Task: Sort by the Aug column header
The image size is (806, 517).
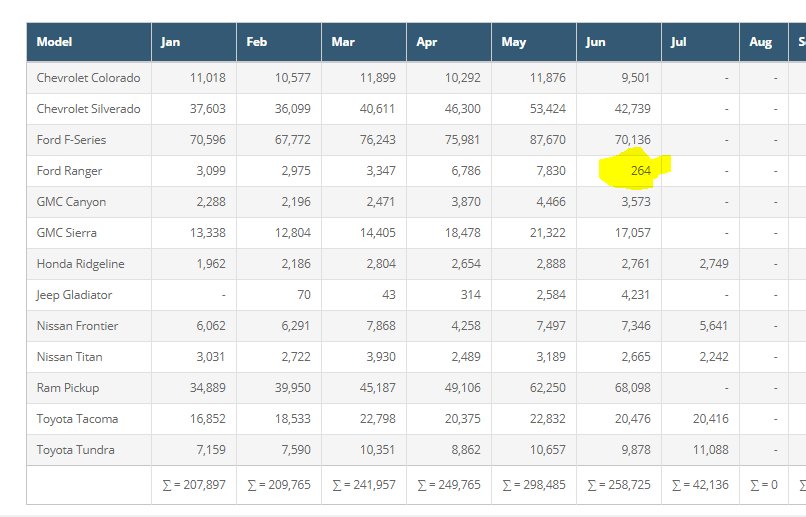Action: [764, 42]
